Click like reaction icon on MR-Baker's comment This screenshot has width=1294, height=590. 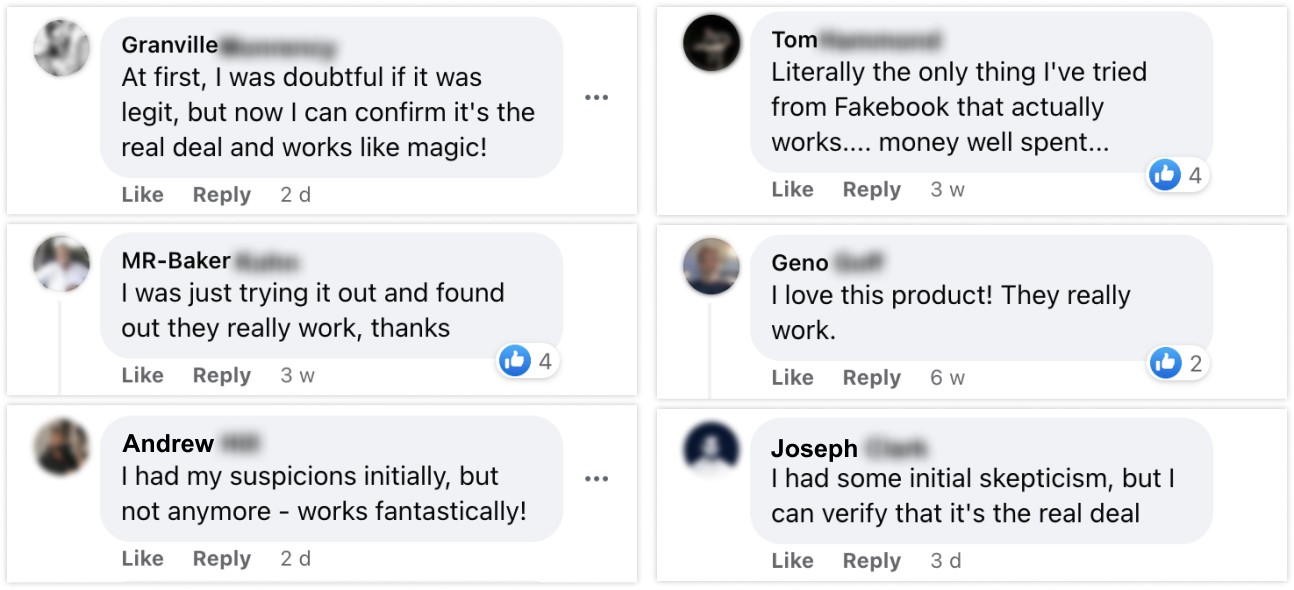click(x=515, y=361)
